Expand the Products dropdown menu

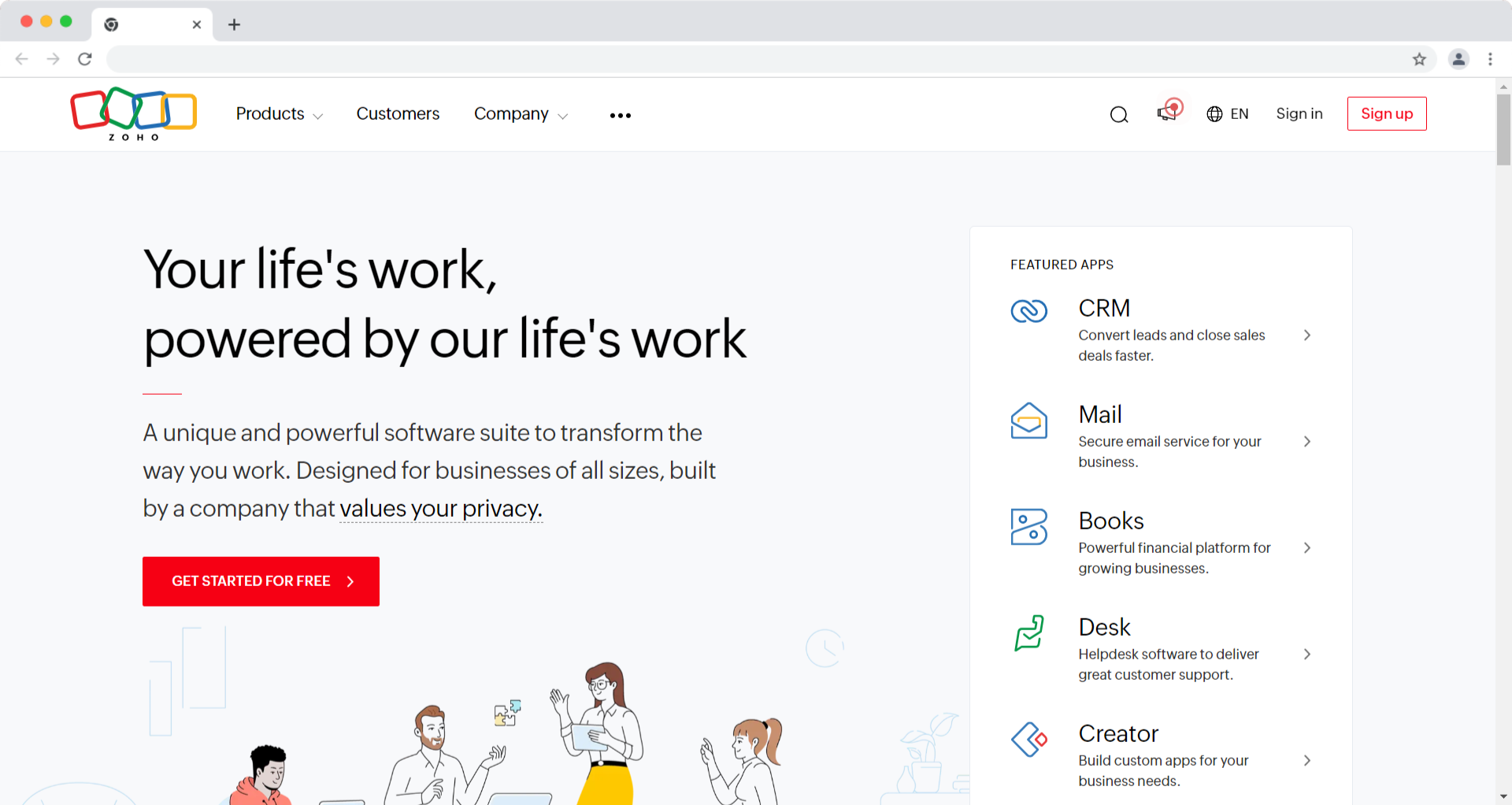coord(279,114)
